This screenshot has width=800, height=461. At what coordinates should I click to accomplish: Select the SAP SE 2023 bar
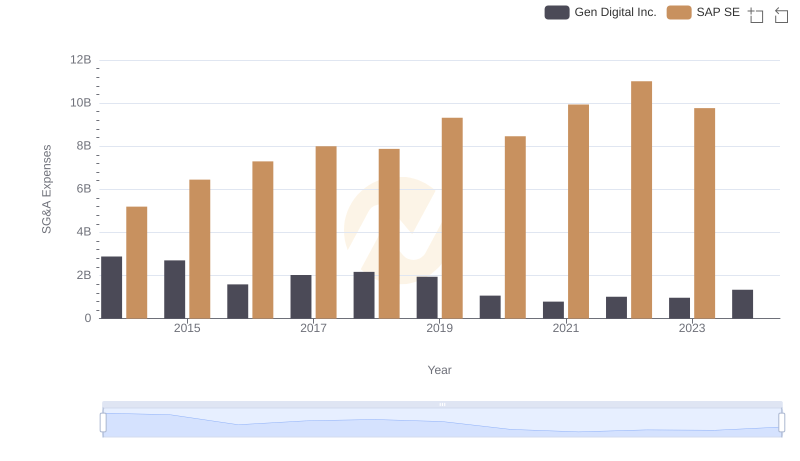[705, 213]
